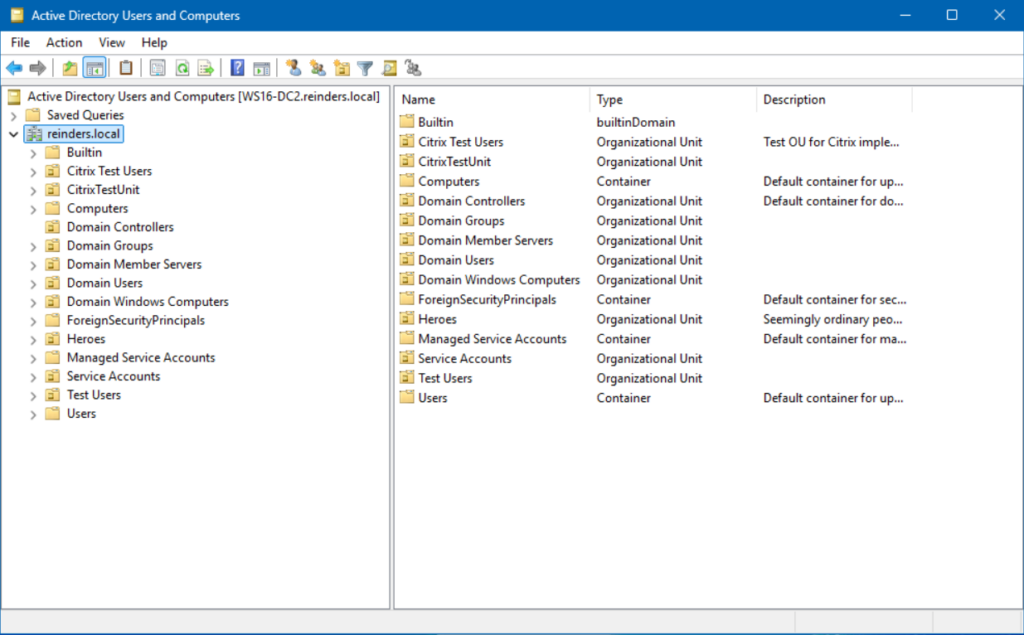Expand Test Users node in tree
1024x635 pixels.
coord(33,395)
